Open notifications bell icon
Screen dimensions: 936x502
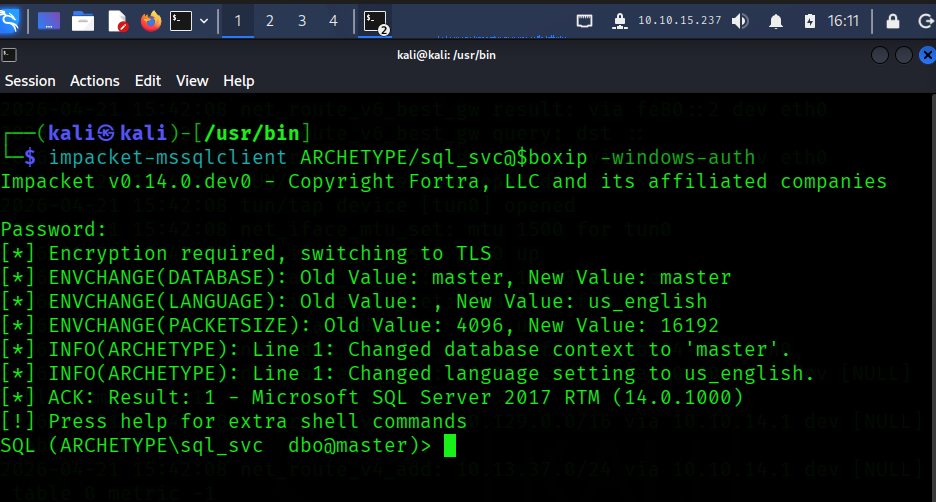[x=775, y=21]
